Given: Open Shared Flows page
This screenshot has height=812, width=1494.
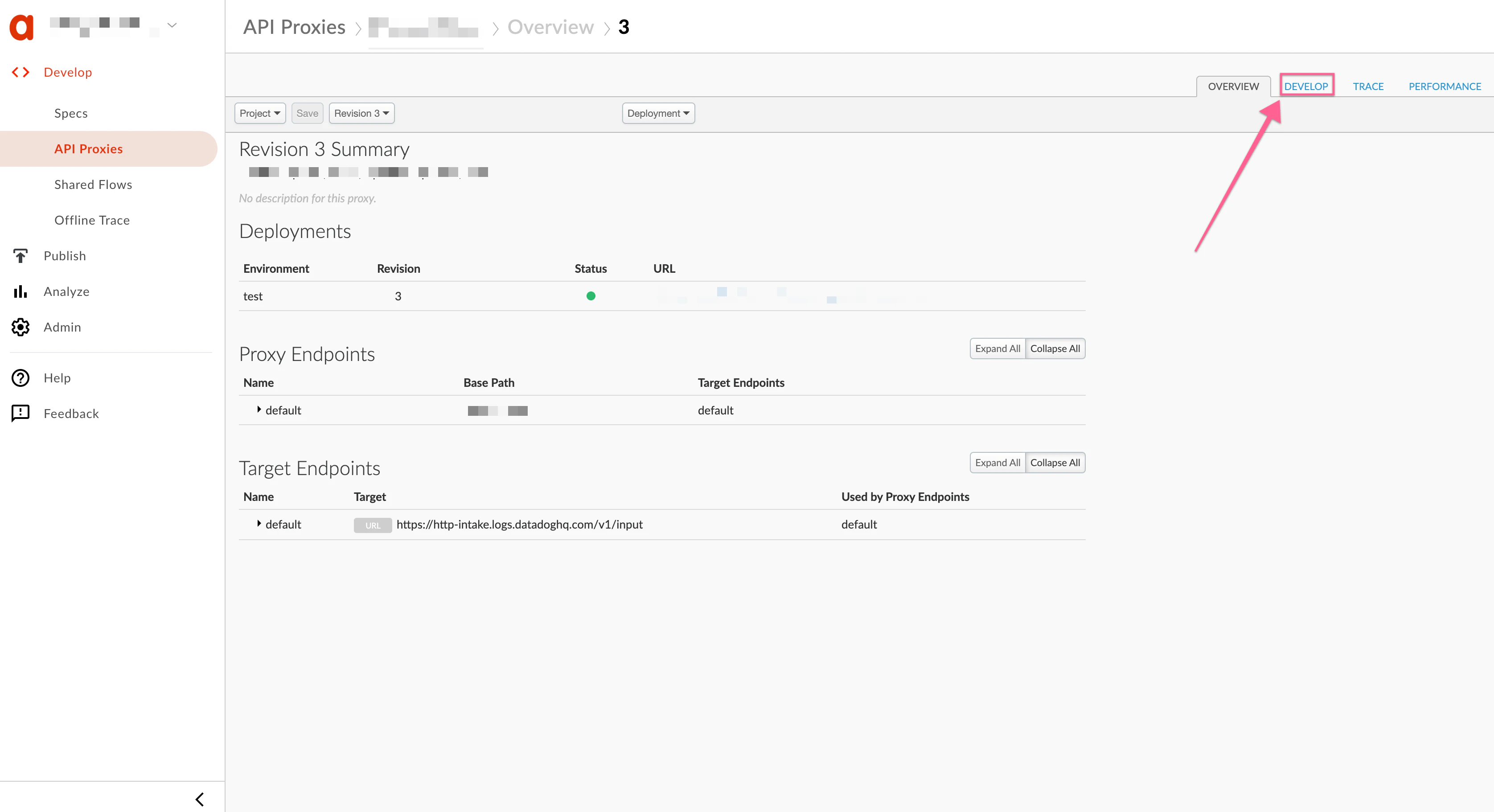Looking at the screenshot, I should point(94,185).
